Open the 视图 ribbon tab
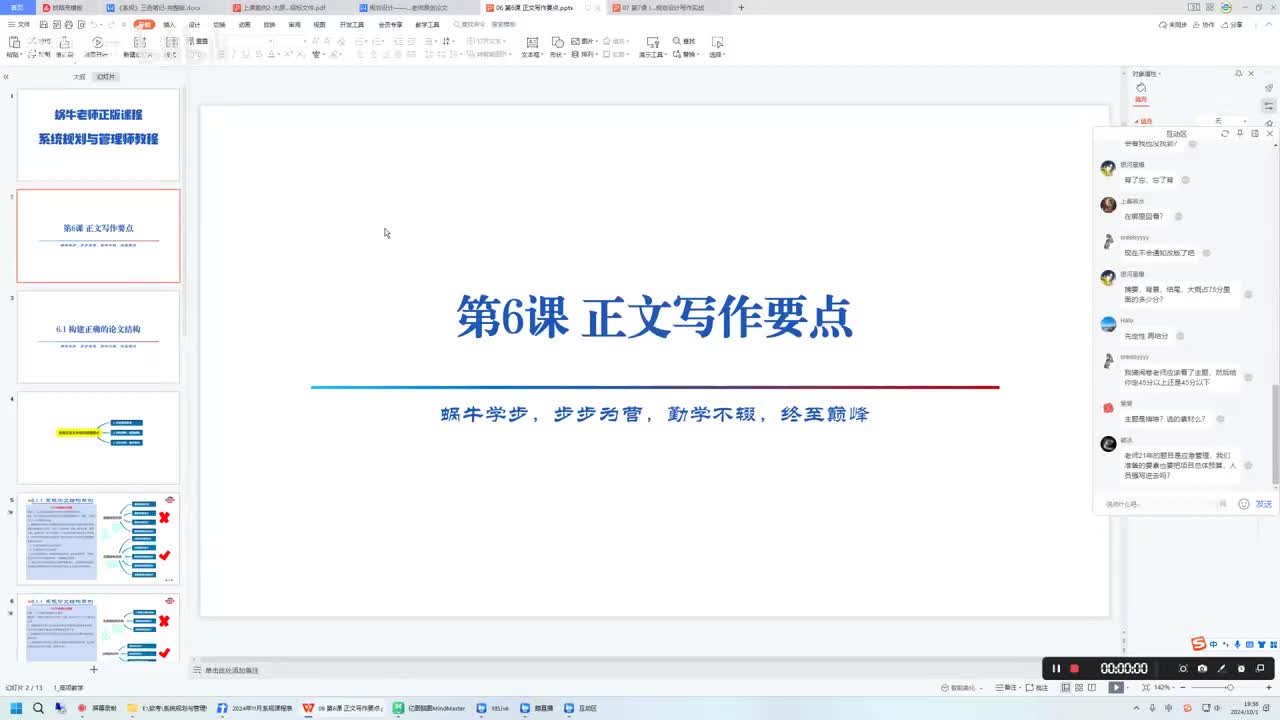The image size is (1280, 720). click(319, 24)
